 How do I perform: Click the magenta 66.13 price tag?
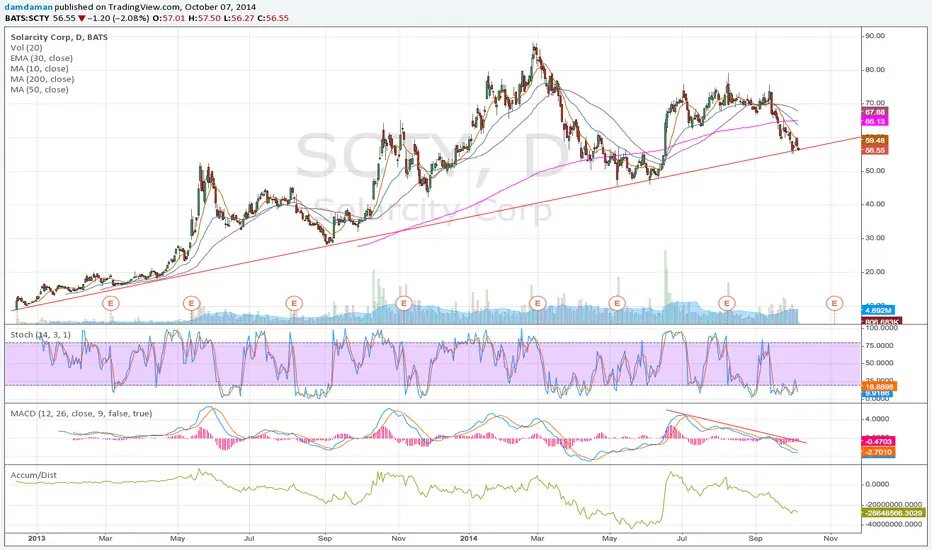(875, 121)
